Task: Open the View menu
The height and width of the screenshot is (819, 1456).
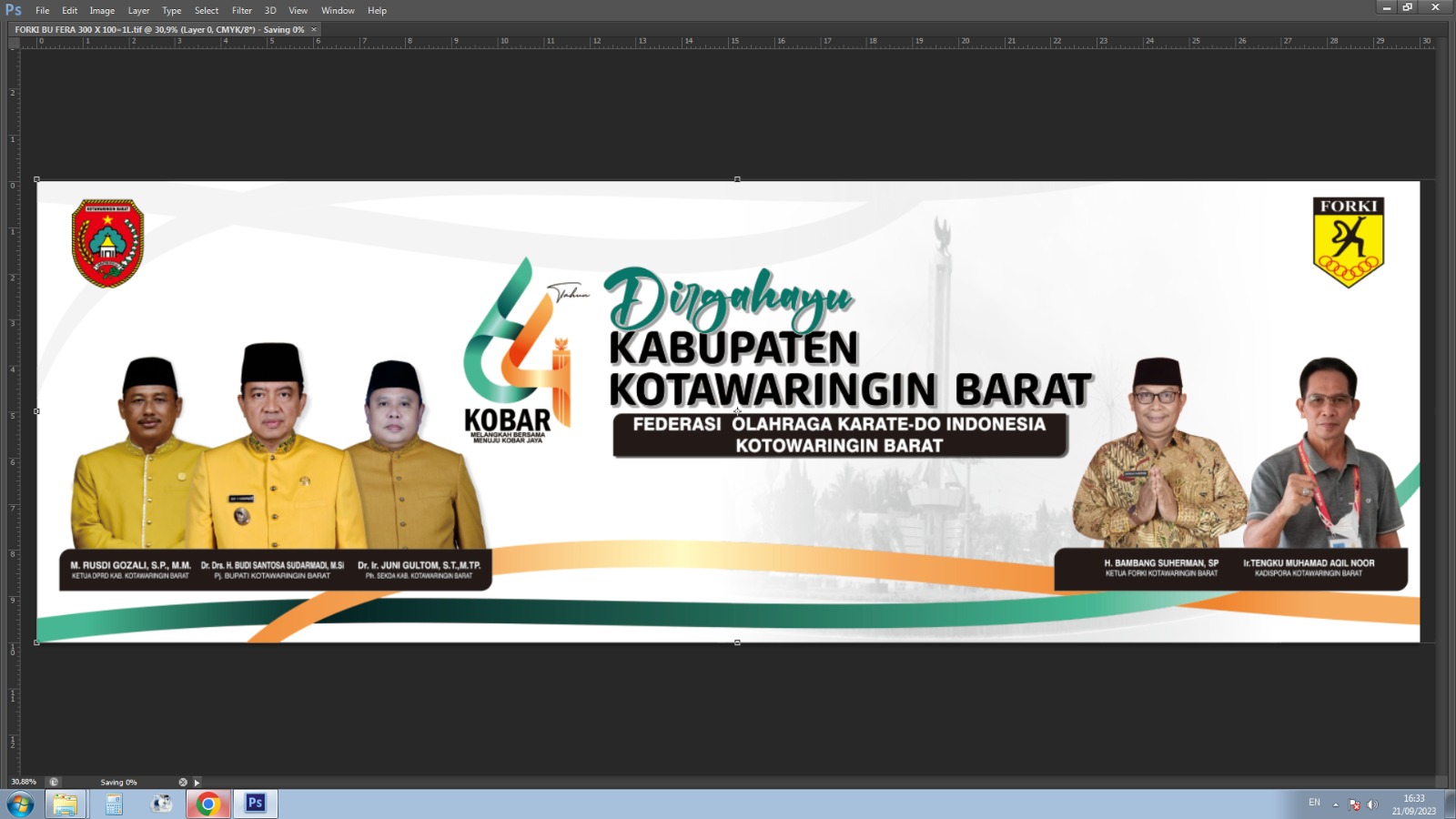Action: coord(298,11)
